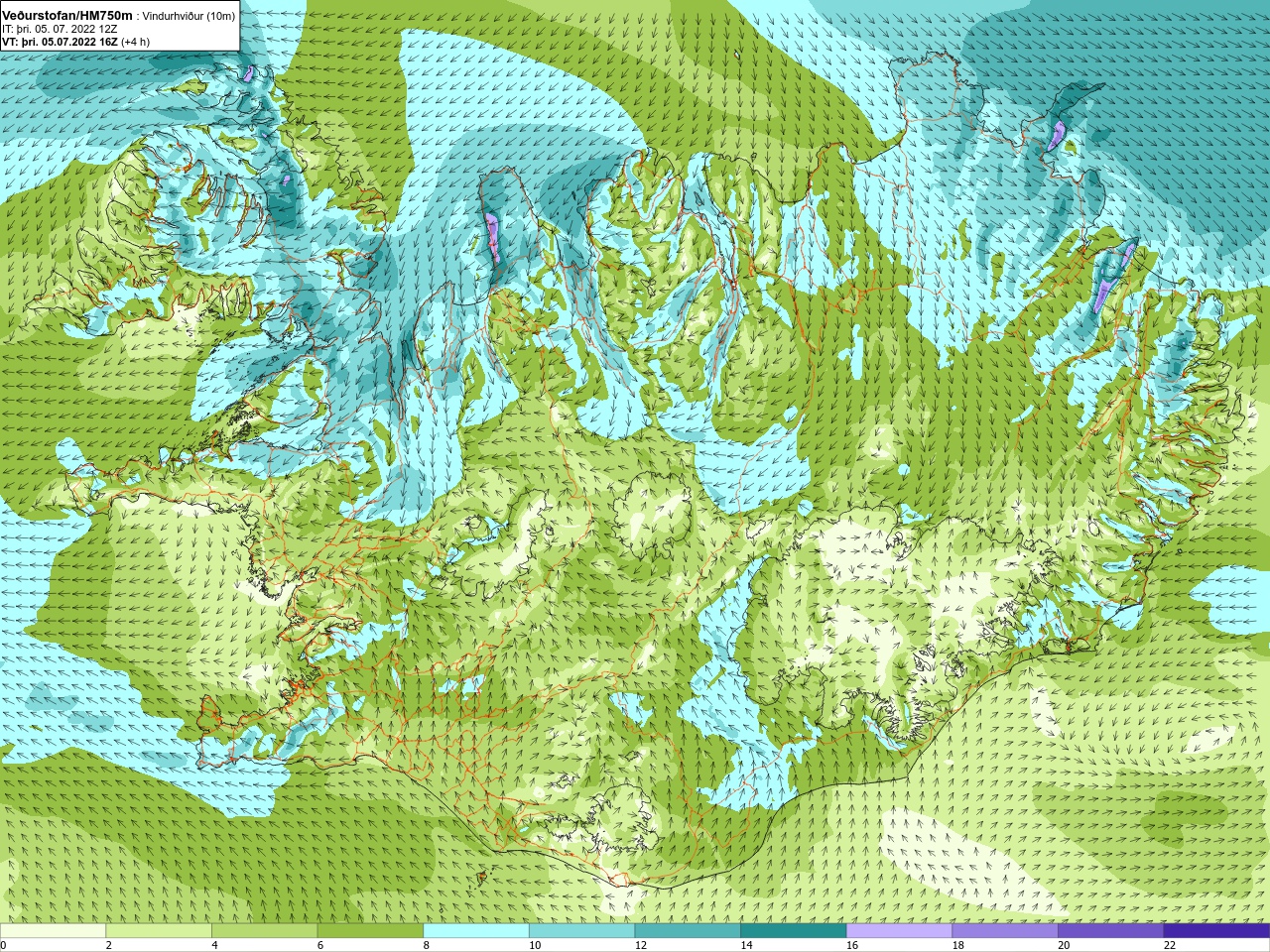
Task: Click the legend value label '20'
Action: [1064, 946]
